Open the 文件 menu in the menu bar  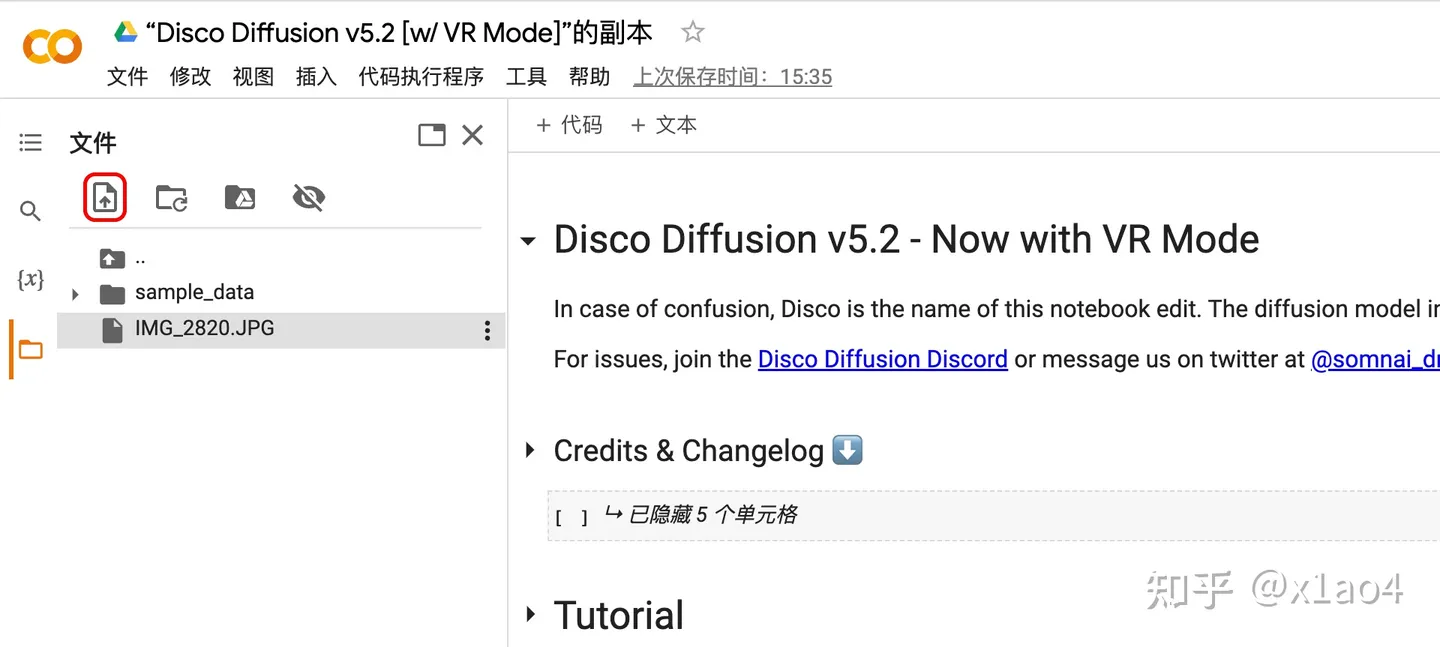pyautogui.click(x=128, y=77)
